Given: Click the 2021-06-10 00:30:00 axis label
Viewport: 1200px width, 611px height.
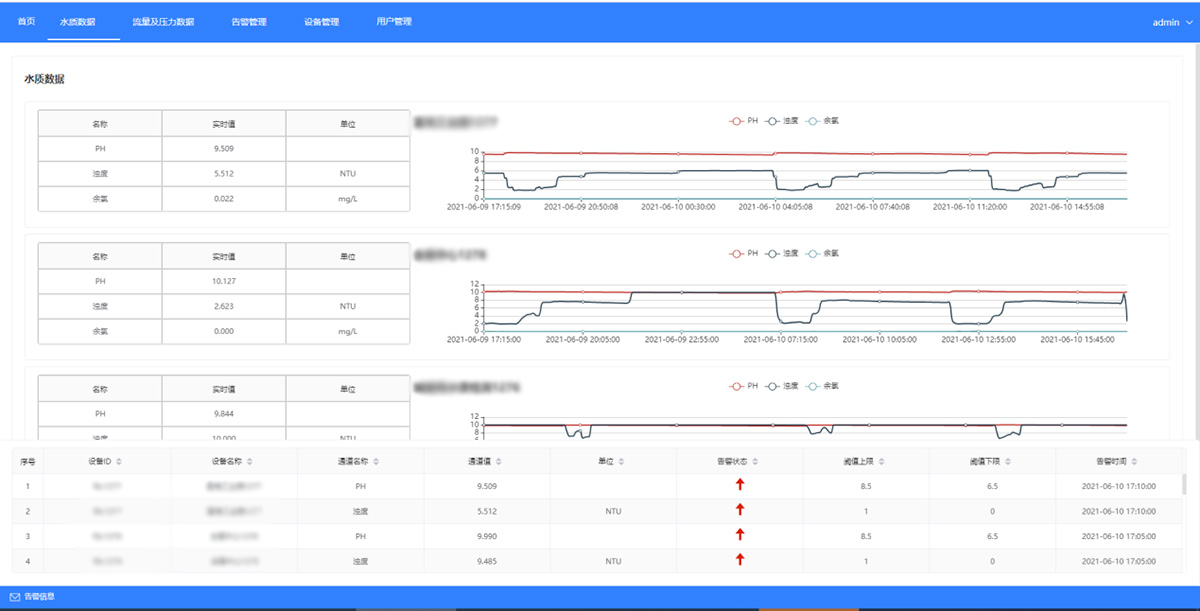Looking at the screenshot, I should point(678,207).
